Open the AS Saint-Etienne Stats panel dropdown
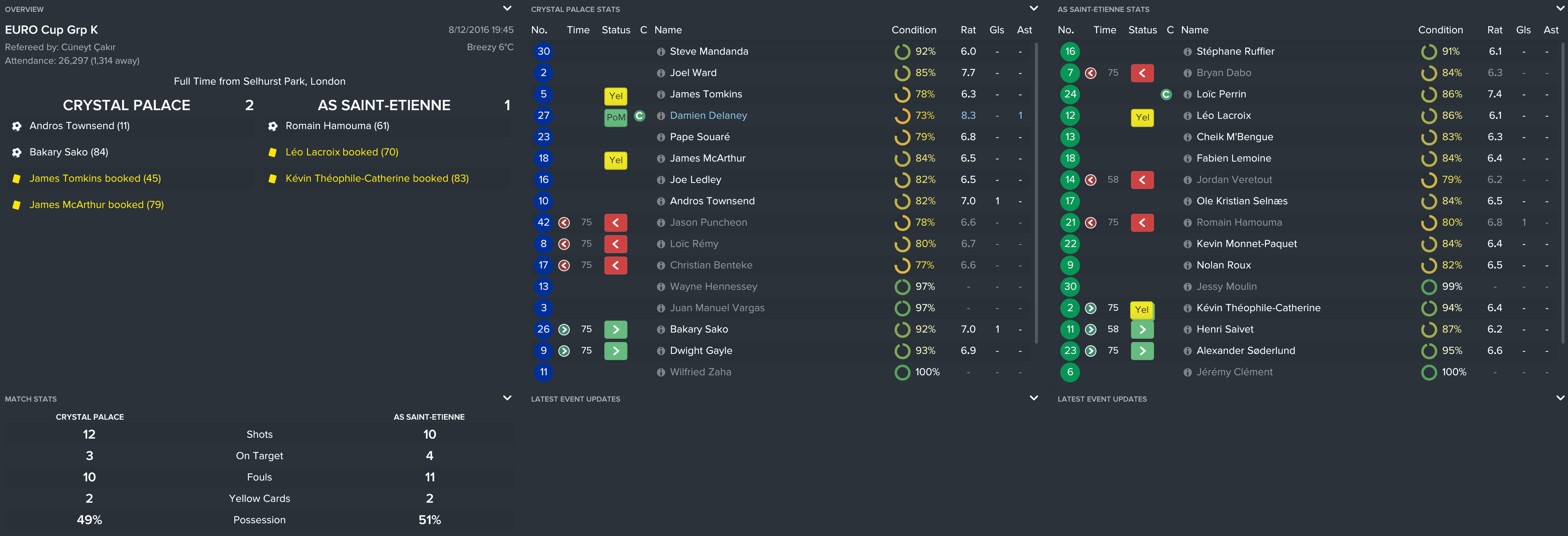The image size is (1568, 536). point(1559,9)
